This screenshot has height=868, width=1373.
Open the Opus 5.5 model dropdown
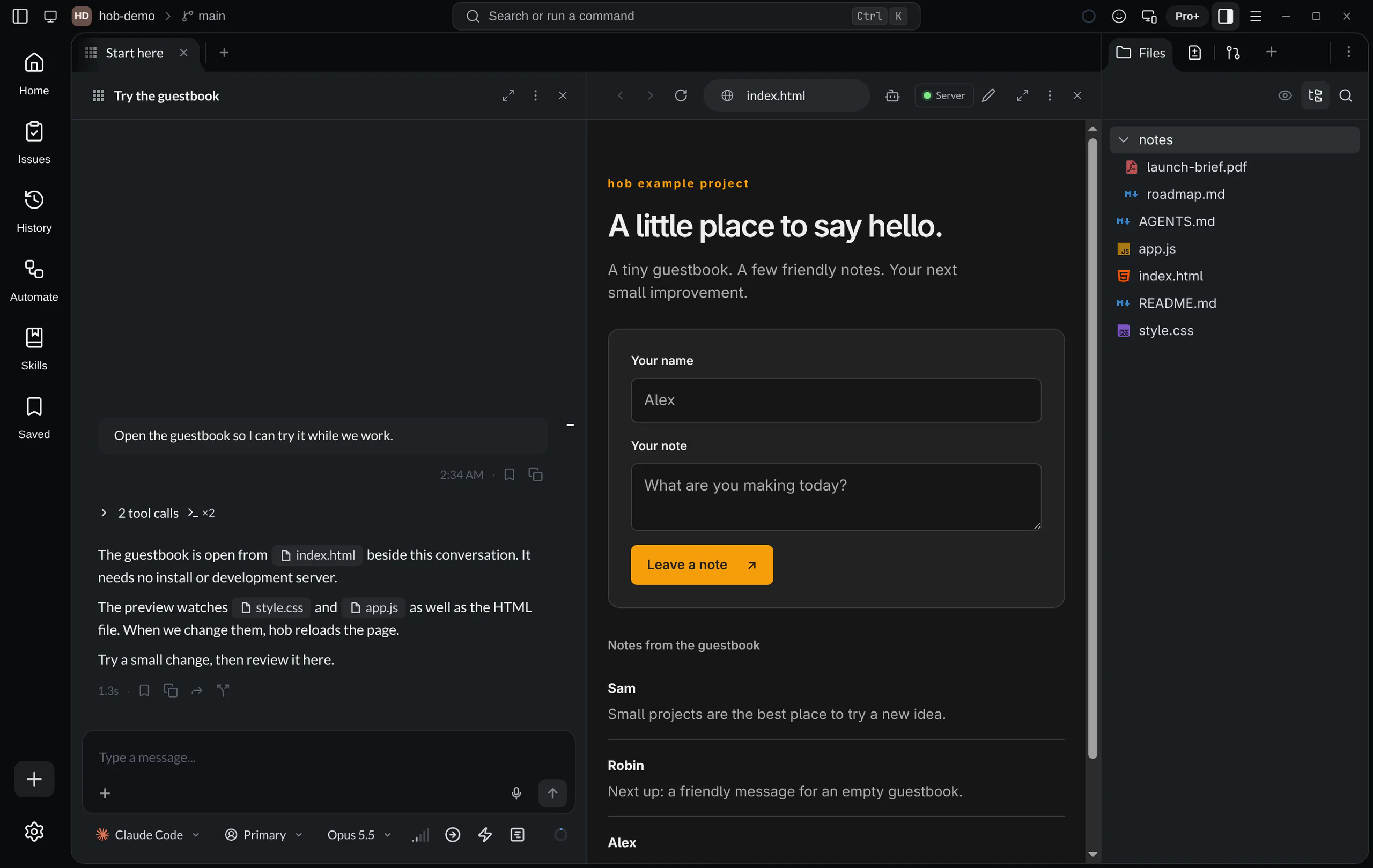click(359, 834)
